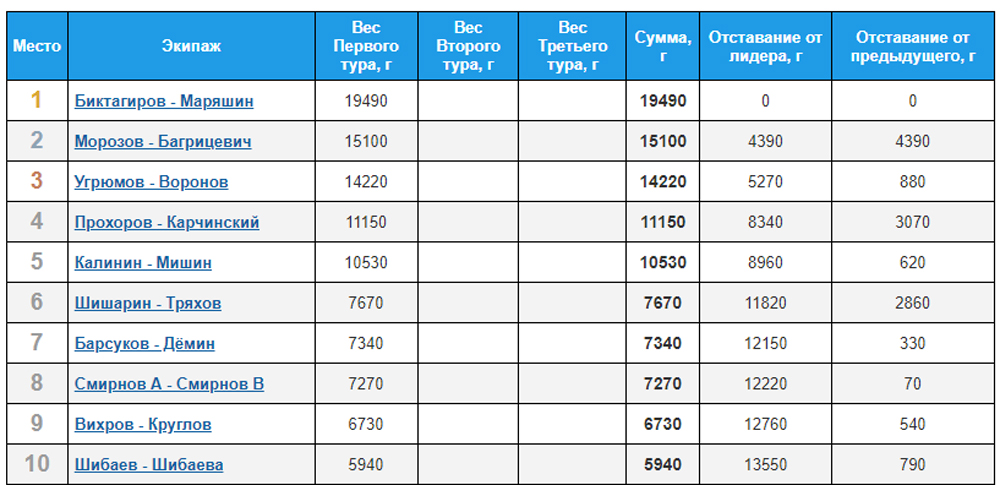Click the Сумма column header
This screenshot has width=1000, height=485.
[x=663, y=46]
